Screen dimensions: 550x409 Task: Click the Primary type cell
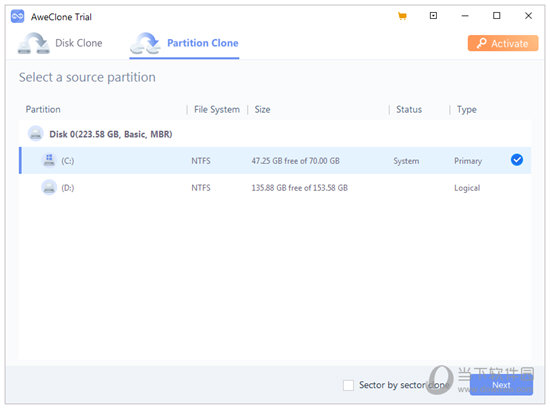coord(468,161)
